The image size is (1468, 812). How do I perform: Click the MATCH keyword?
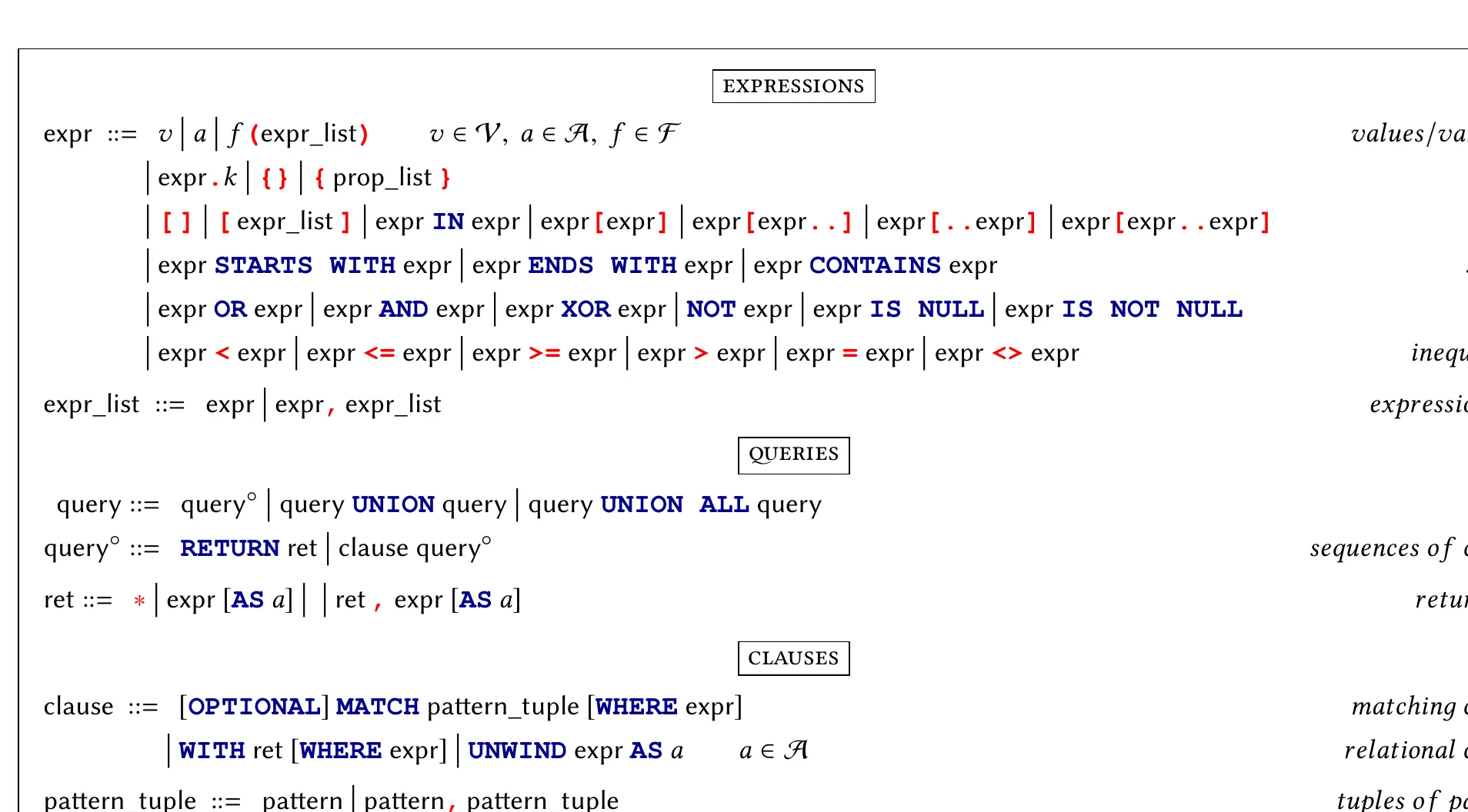click(x=378, y=707)
